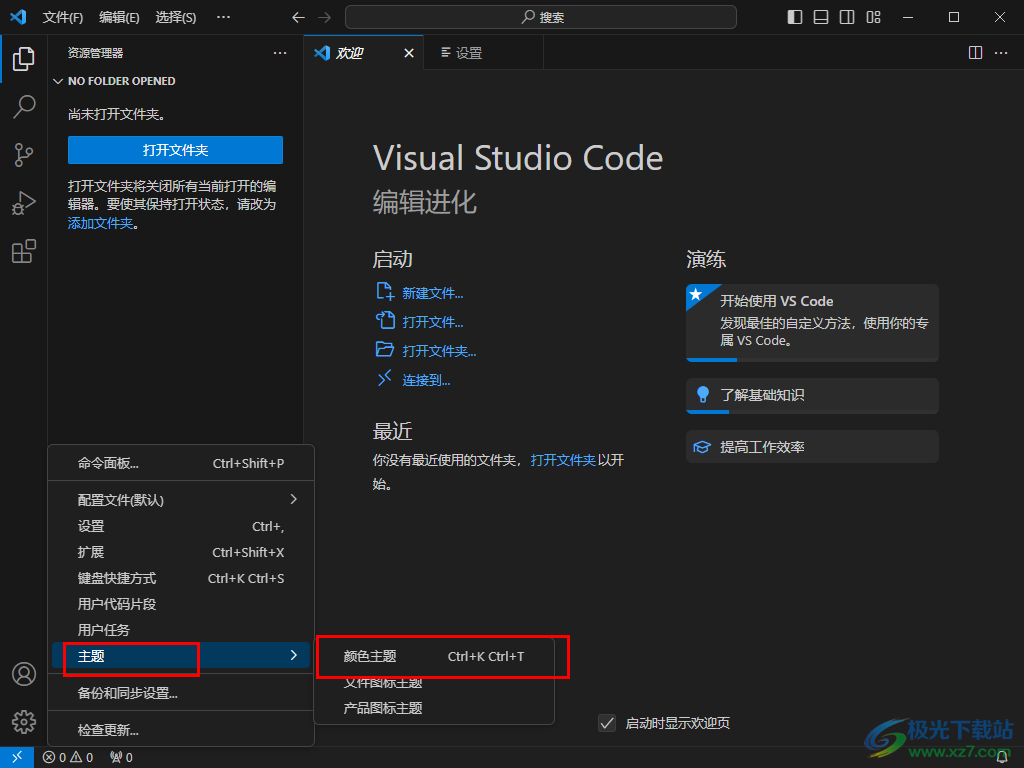Open the 编辑(E) menu
Viewport: 1024px width, 768px height.
pos(119,17)
